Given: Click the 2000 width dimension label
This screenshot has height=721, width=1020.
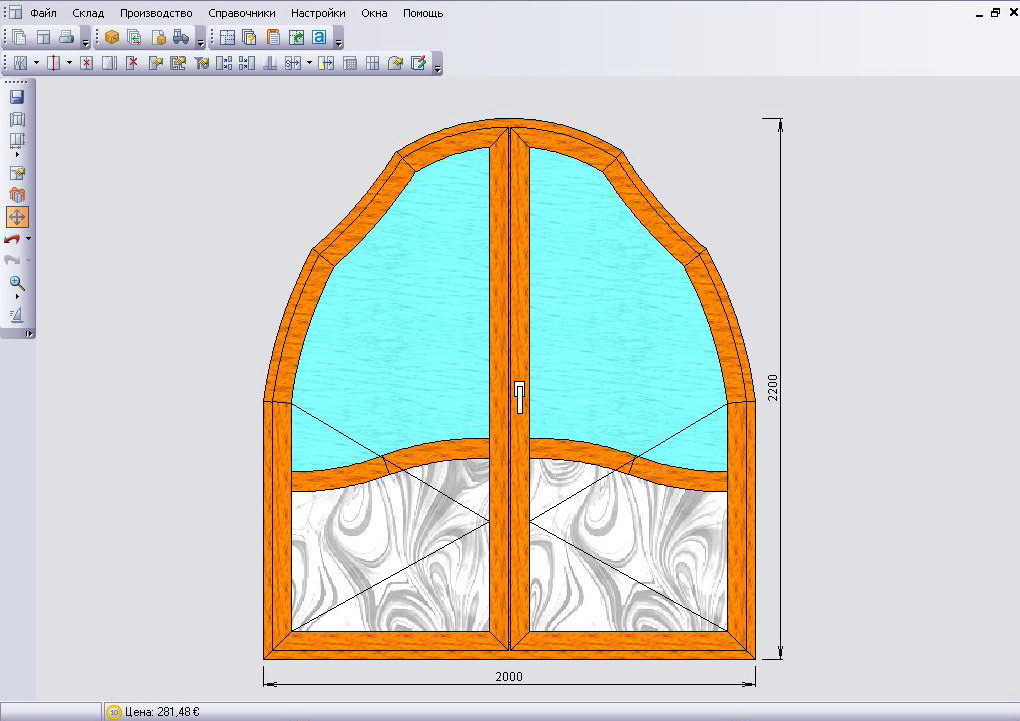Looking at the screenshot, I should click(509, 677).
